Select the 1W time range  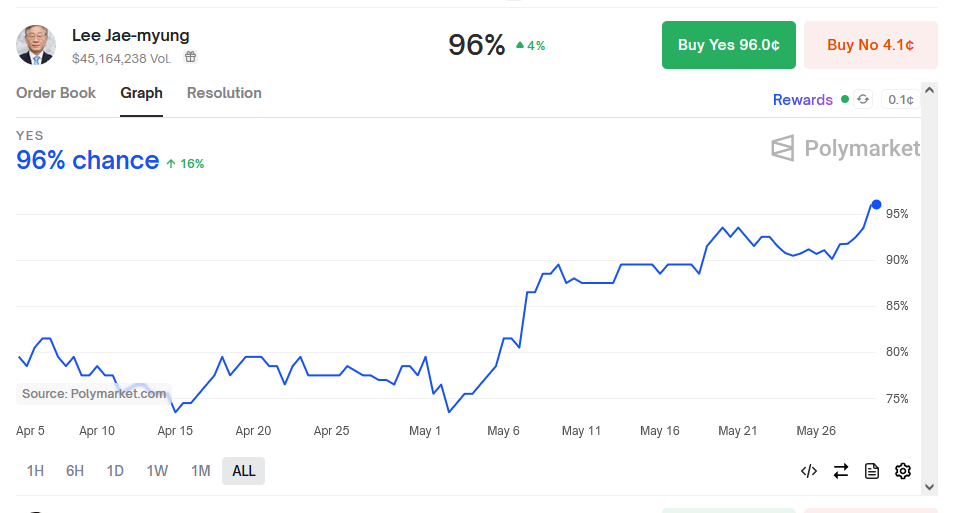click(x=157, y=471)
